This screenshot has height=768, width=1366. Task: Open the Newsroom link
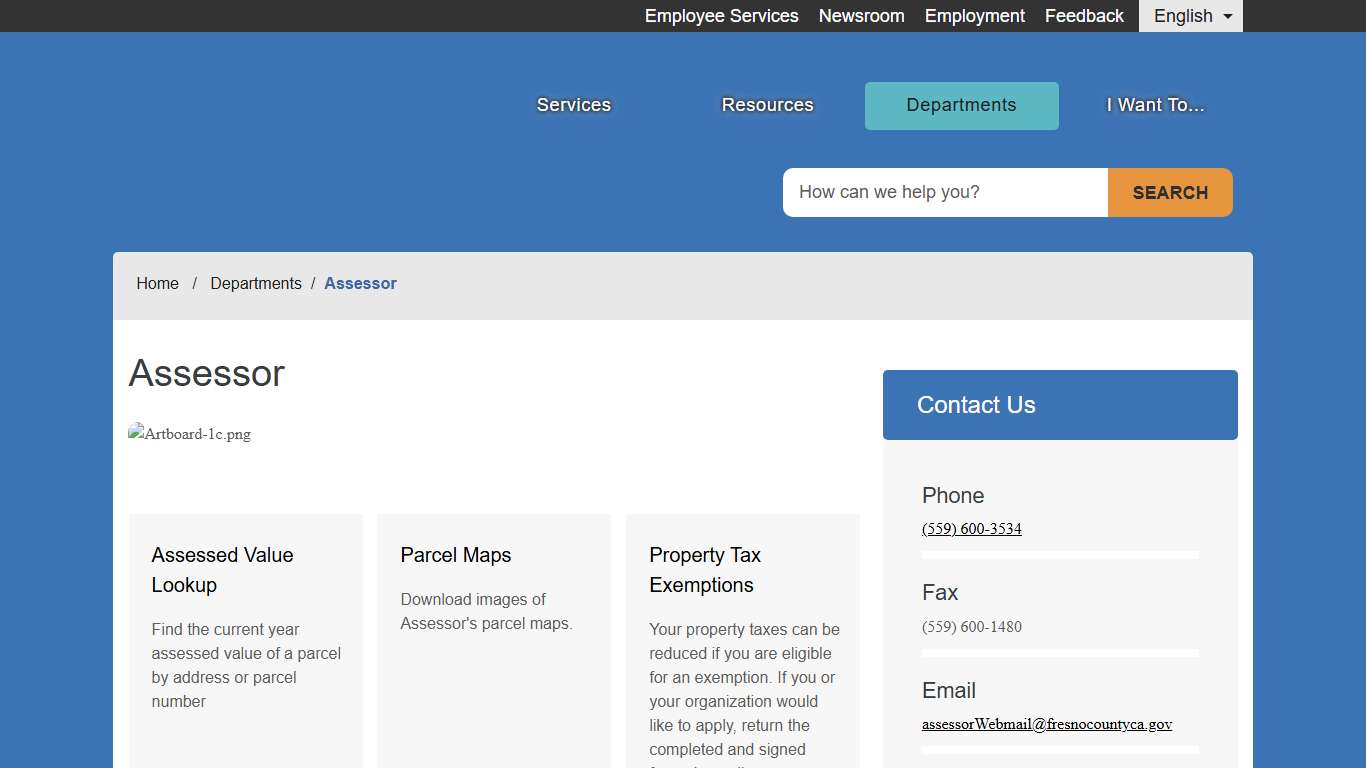[x=861, y=16]
